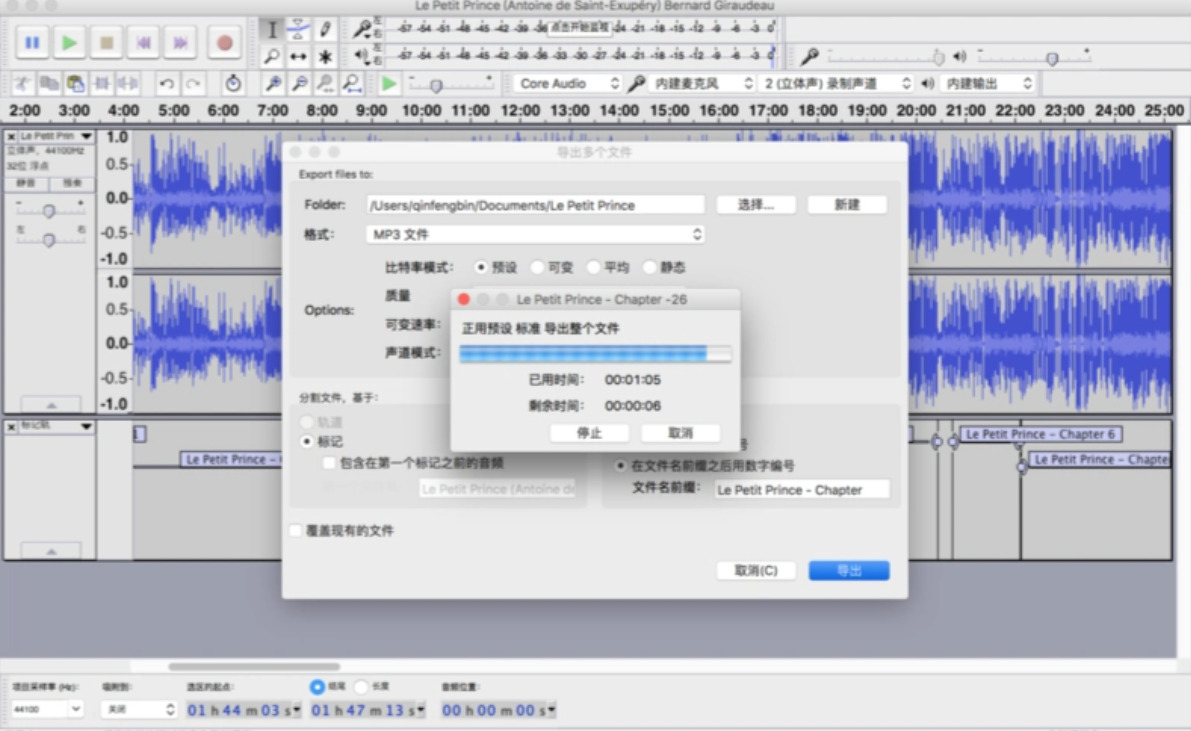Open the 内建输出 playback device dropdown
1191x731 pixels.
pos(987,84)
